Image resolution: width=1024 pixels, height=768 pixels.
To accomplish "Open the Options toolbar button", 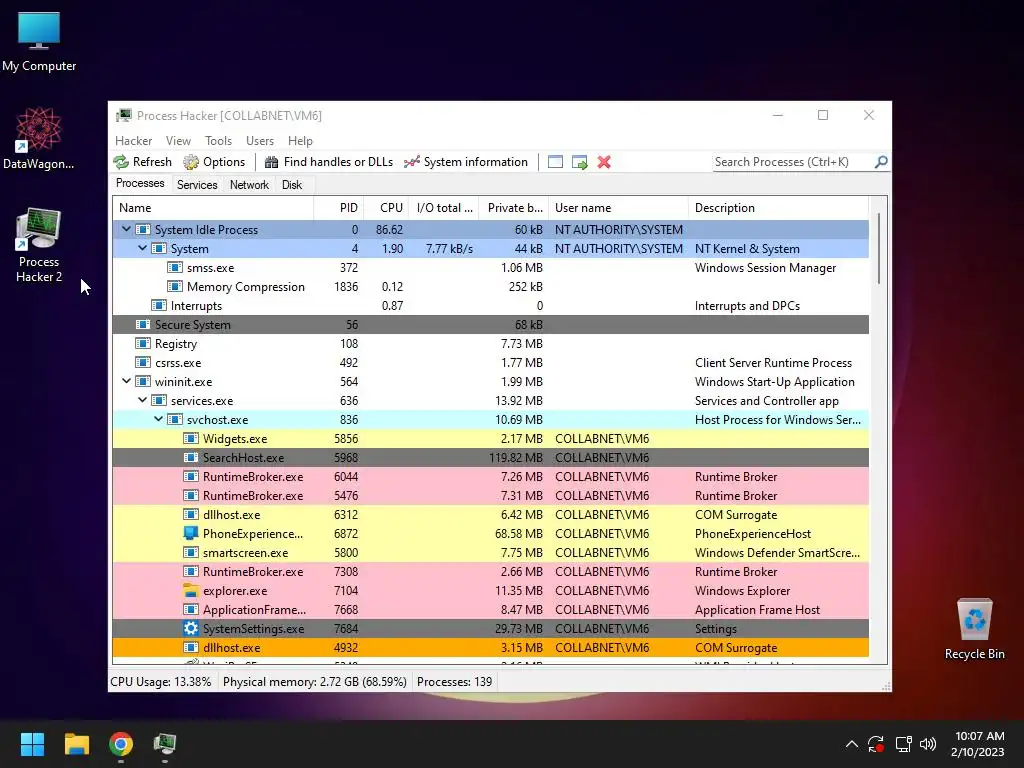I will [x=214, y=162].
